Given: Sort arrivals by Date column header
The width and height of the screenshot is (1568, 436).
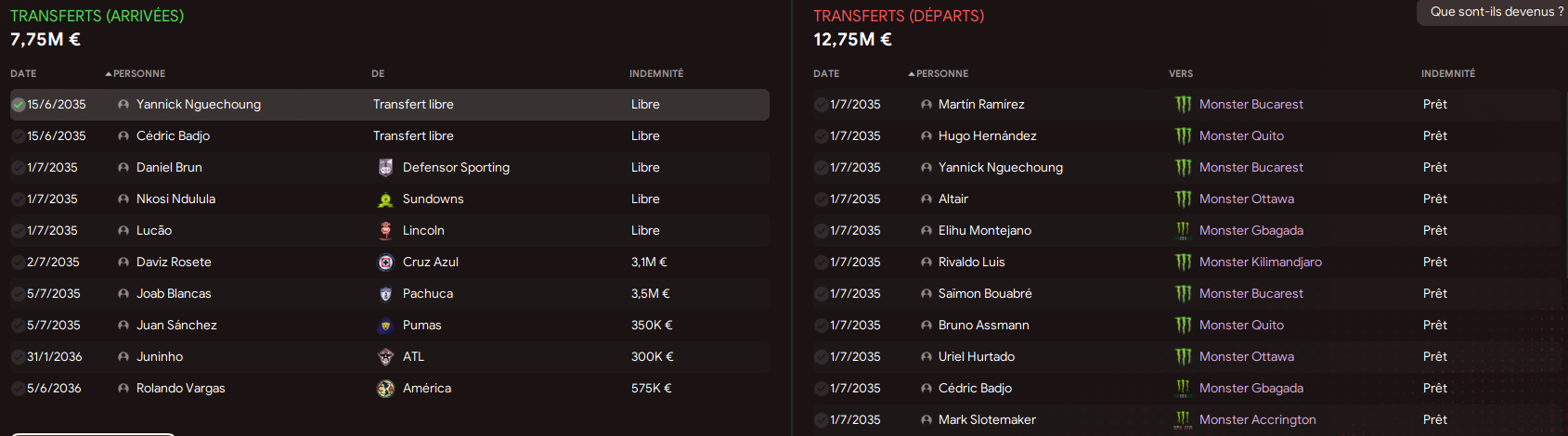Looking at the screenshot, I should [23, 73].
